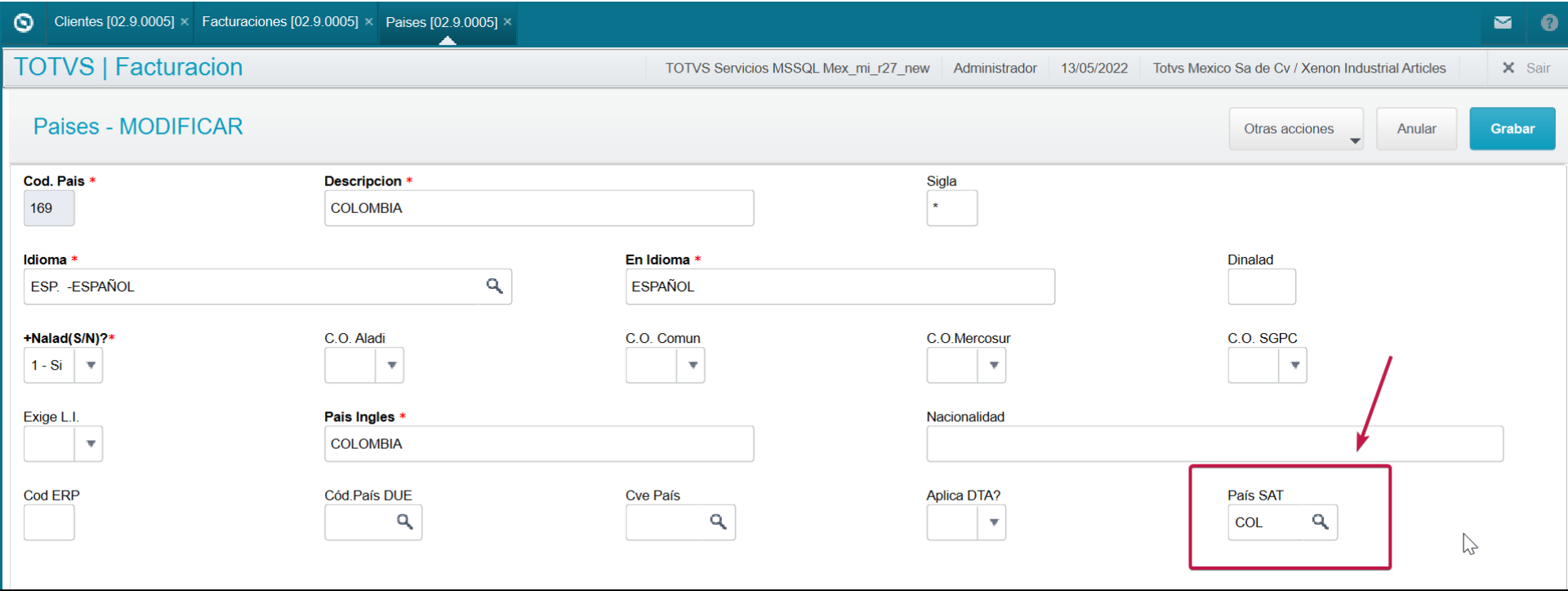Expand the C.O. Comun dropdown
Viewport: 1568px width, 591px height.
pos(693,365)
